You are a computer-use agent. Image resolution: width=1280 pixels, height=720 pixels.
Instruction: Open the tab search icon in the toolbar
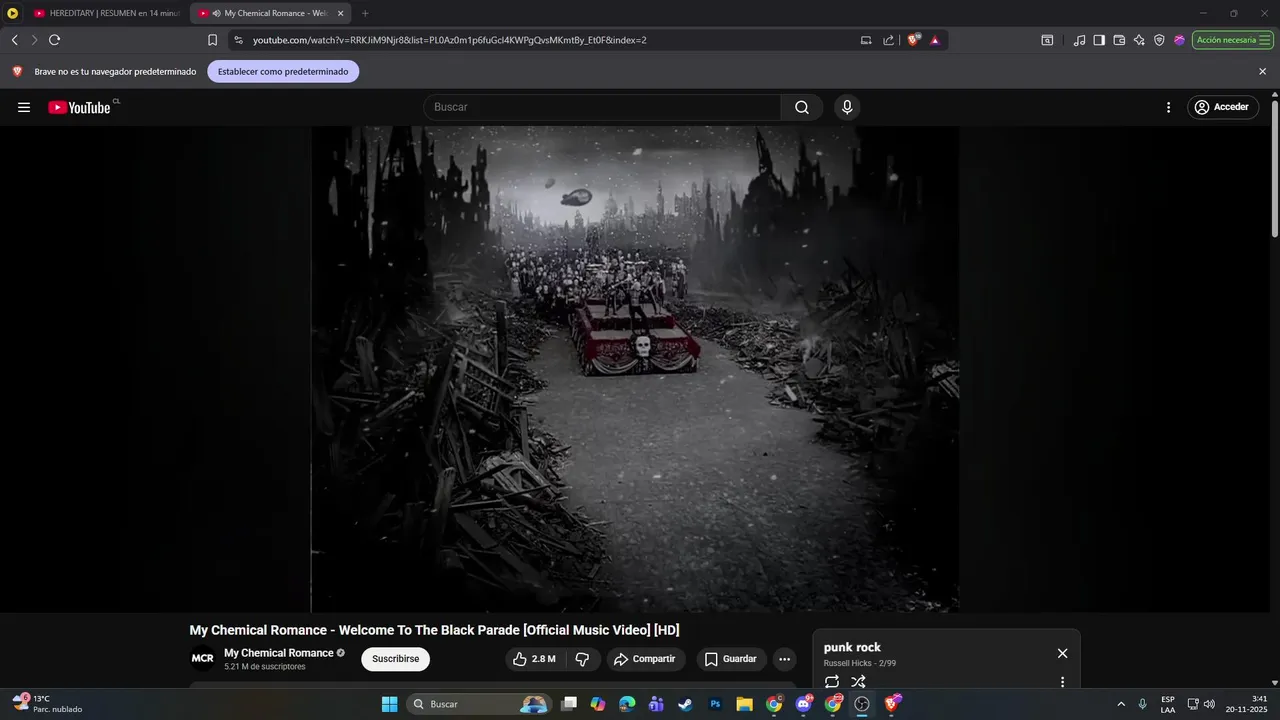tap(1047, 40)
